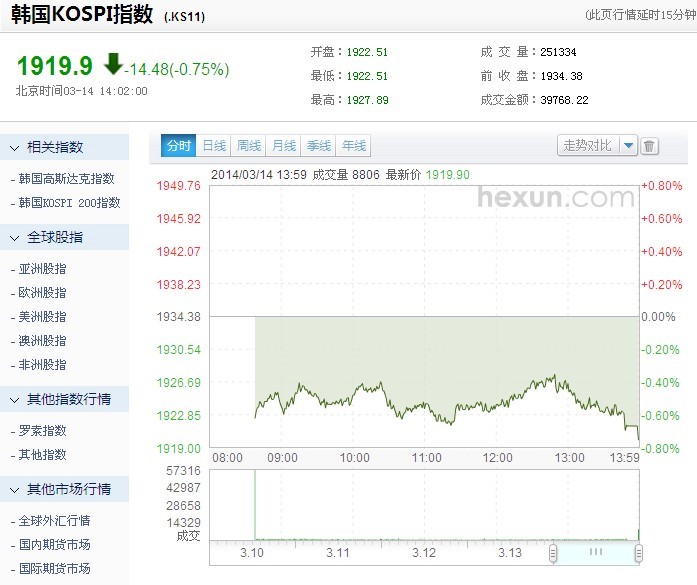Click the 13:59 time axis label

(x=625, y=458)
